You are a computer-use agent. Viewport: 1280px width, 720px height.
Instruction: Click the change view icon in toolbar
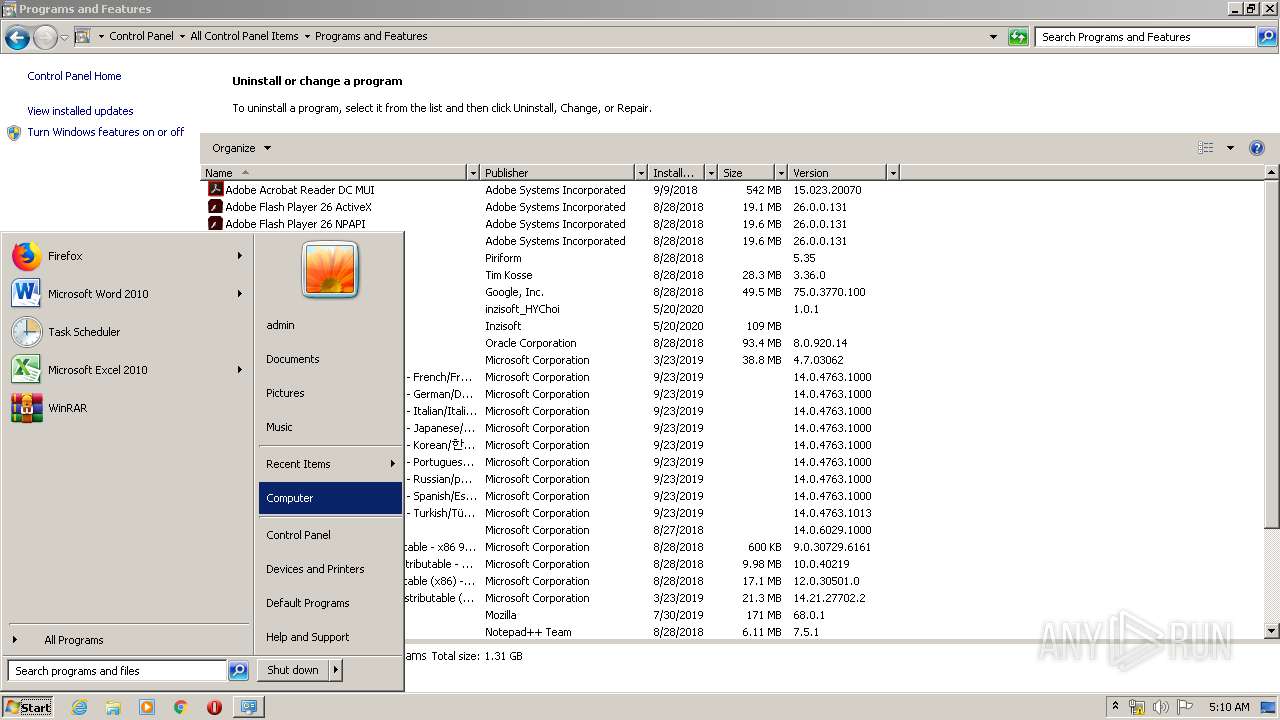click(x=1206, y=148)
